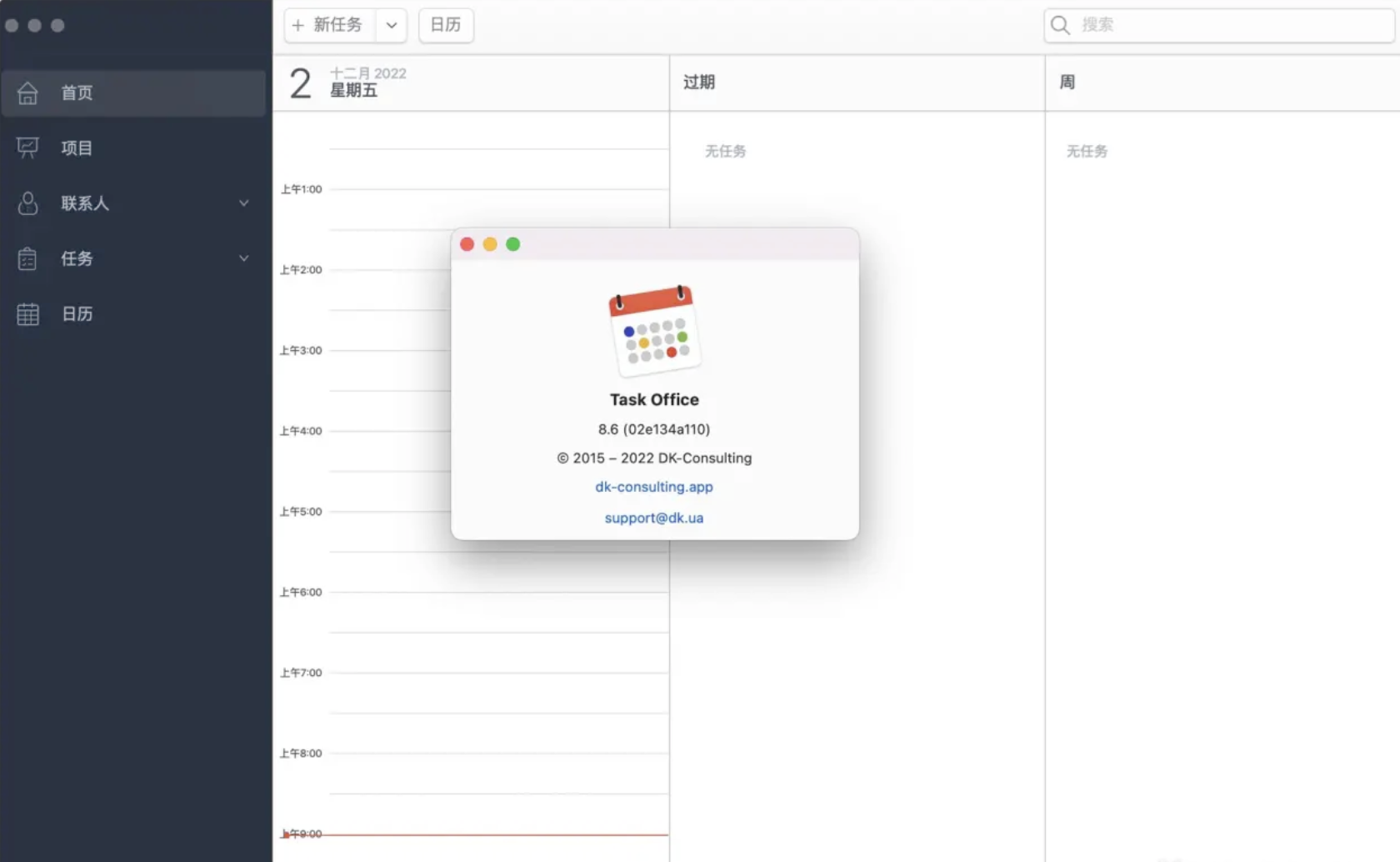The image size is (1400, 862).
Task: Click the © 2015 – 2022 DK-Consulting text
Action: tap(654, 459)
